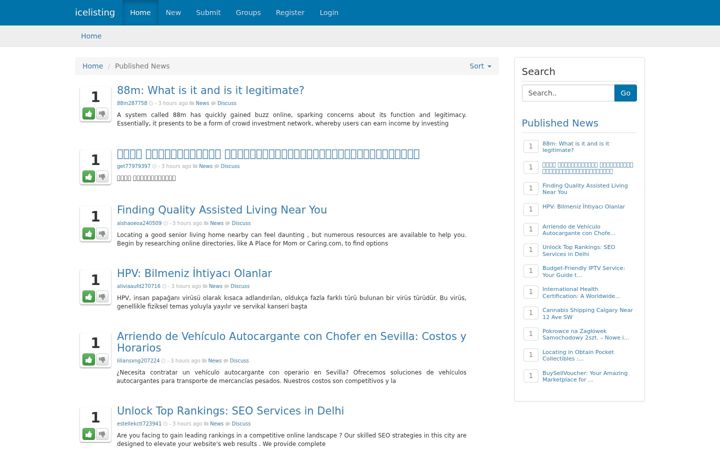Open the Groups menu item
Screen dimensions: 720x450
pyautogui.click(x=248, y=12)
